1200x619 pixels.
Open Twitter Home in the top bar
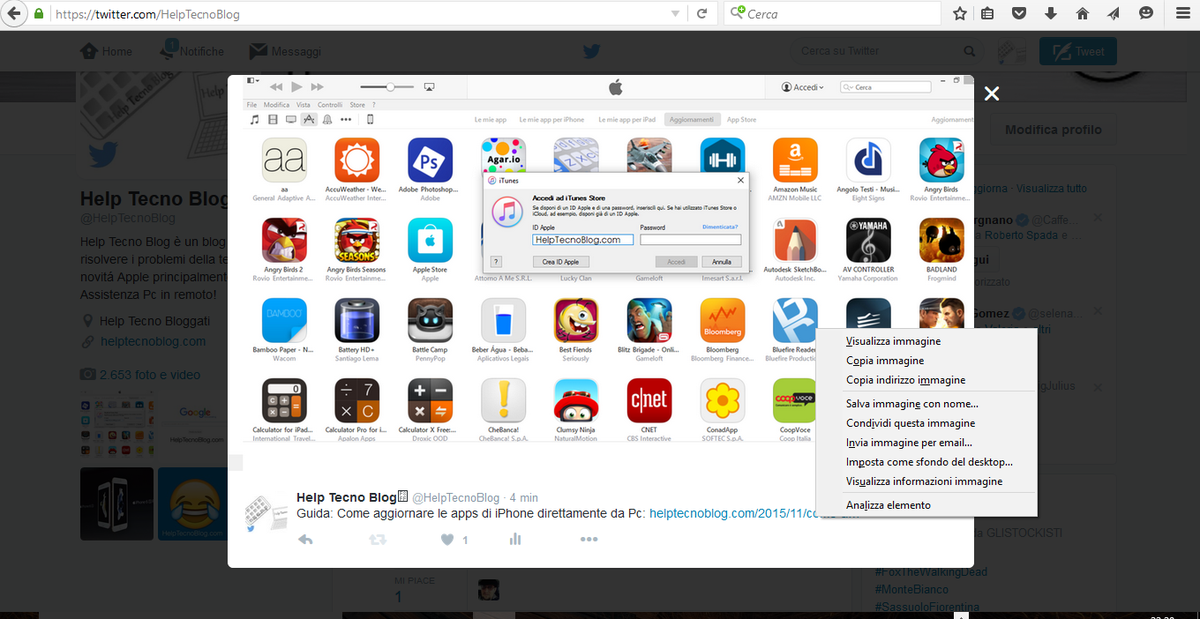[106, 51]
